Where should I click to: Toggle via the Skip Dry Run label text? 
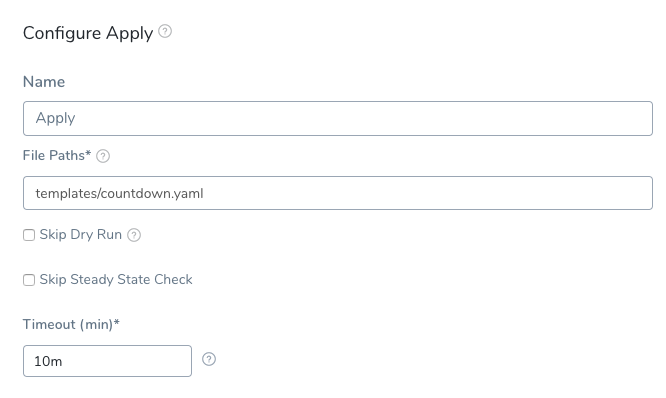tap(81, 234)
